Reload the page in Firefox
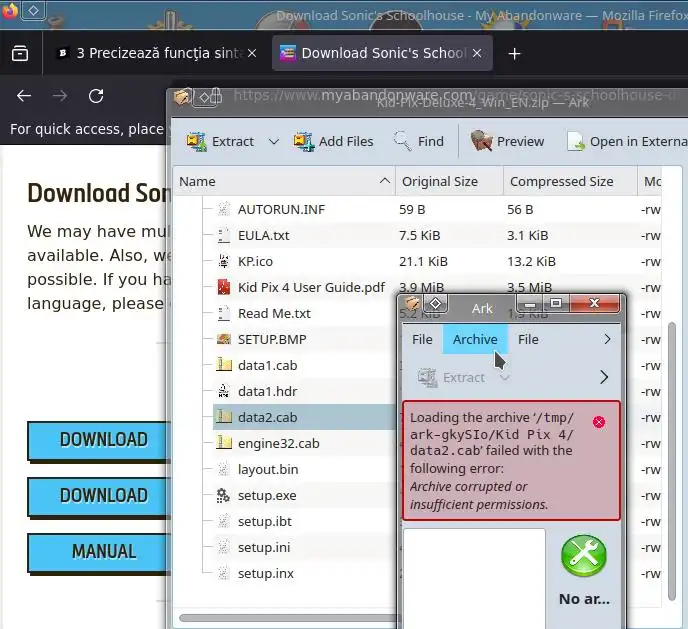This screenshot has width=688, height=629. tap(96, 96)
